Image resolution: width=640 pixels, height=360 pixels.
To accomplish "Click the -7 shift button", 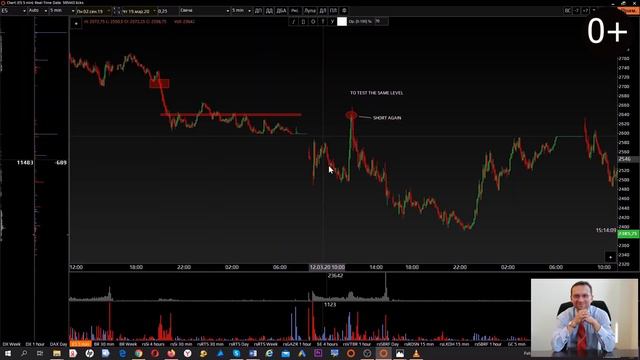I will [x=576, y=11].
